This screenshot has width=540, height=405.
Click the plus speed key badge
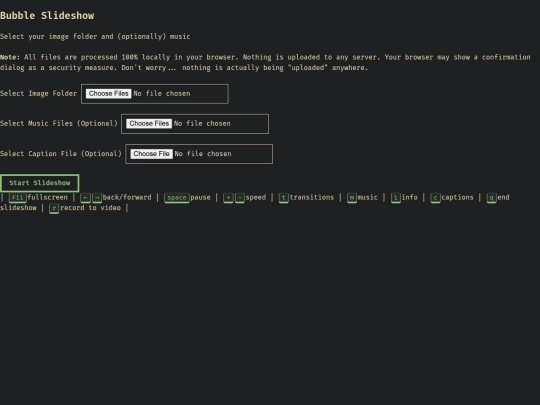click(x=228, y=198)
